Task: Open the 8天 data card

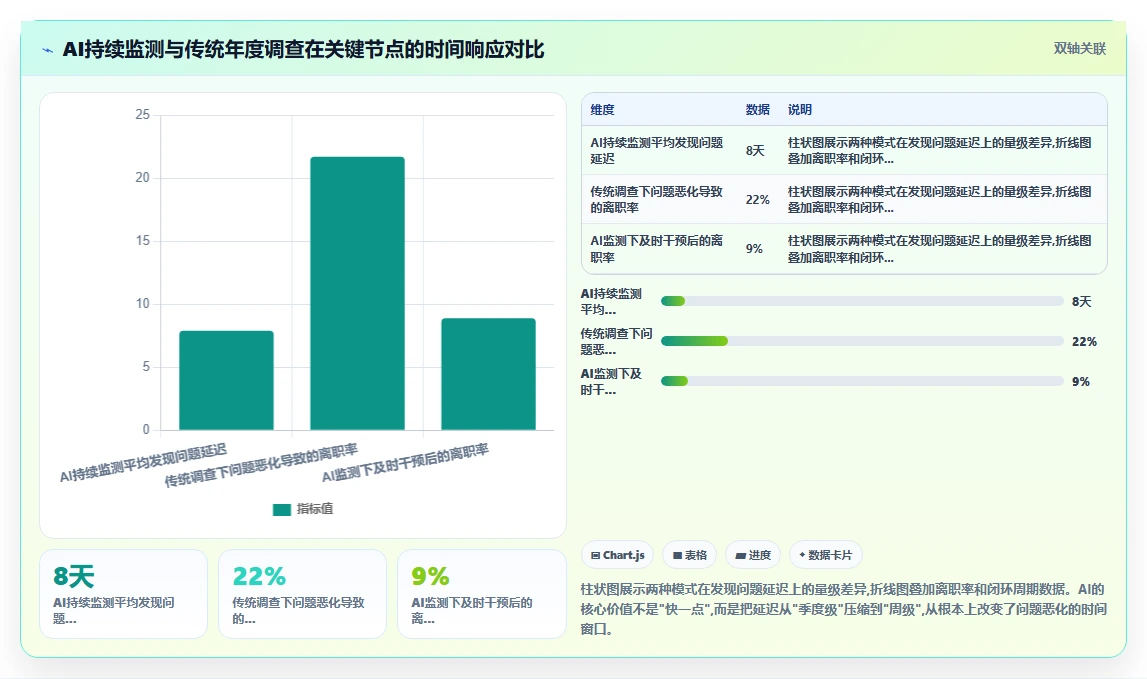Action: [124, 594]
